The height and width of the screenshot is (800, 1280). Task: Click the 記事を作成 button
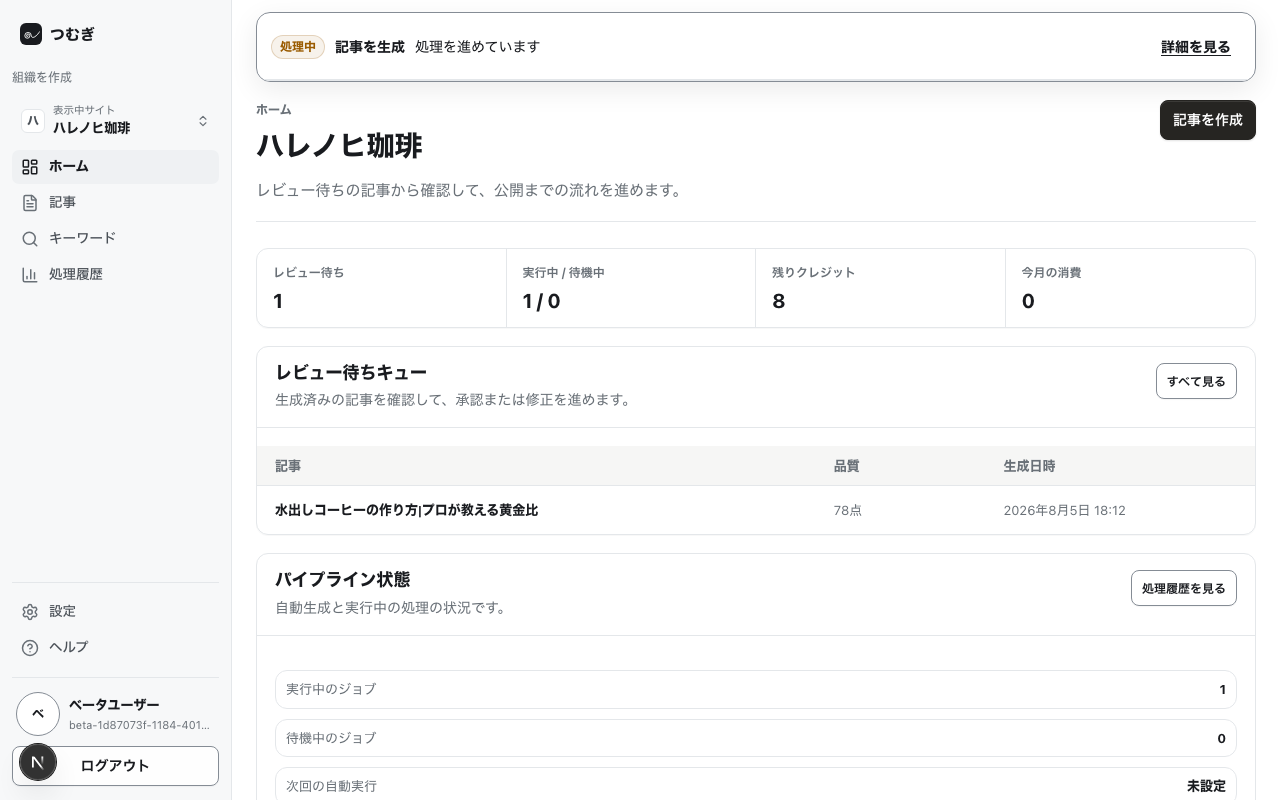pos(1208,120)
